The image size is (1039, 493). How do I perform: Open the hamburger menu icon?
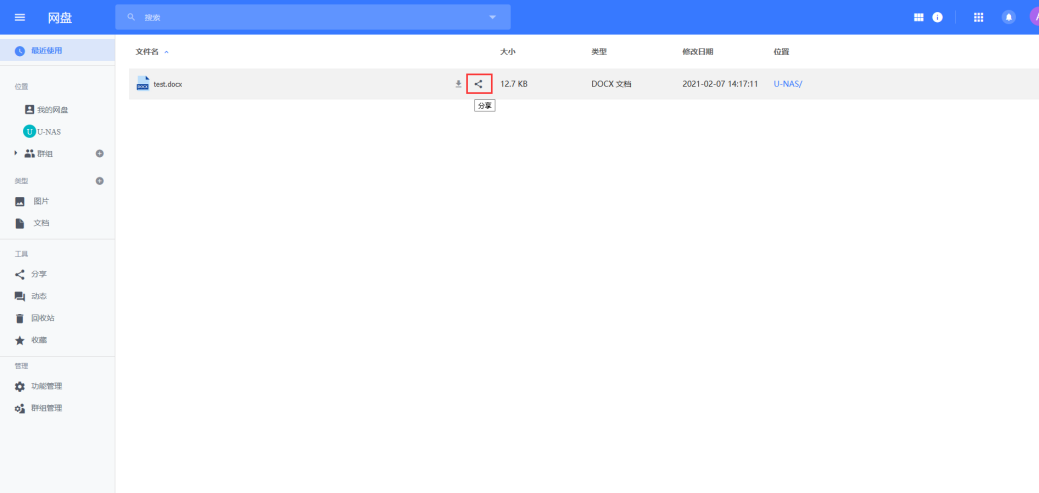coord(20,17)
